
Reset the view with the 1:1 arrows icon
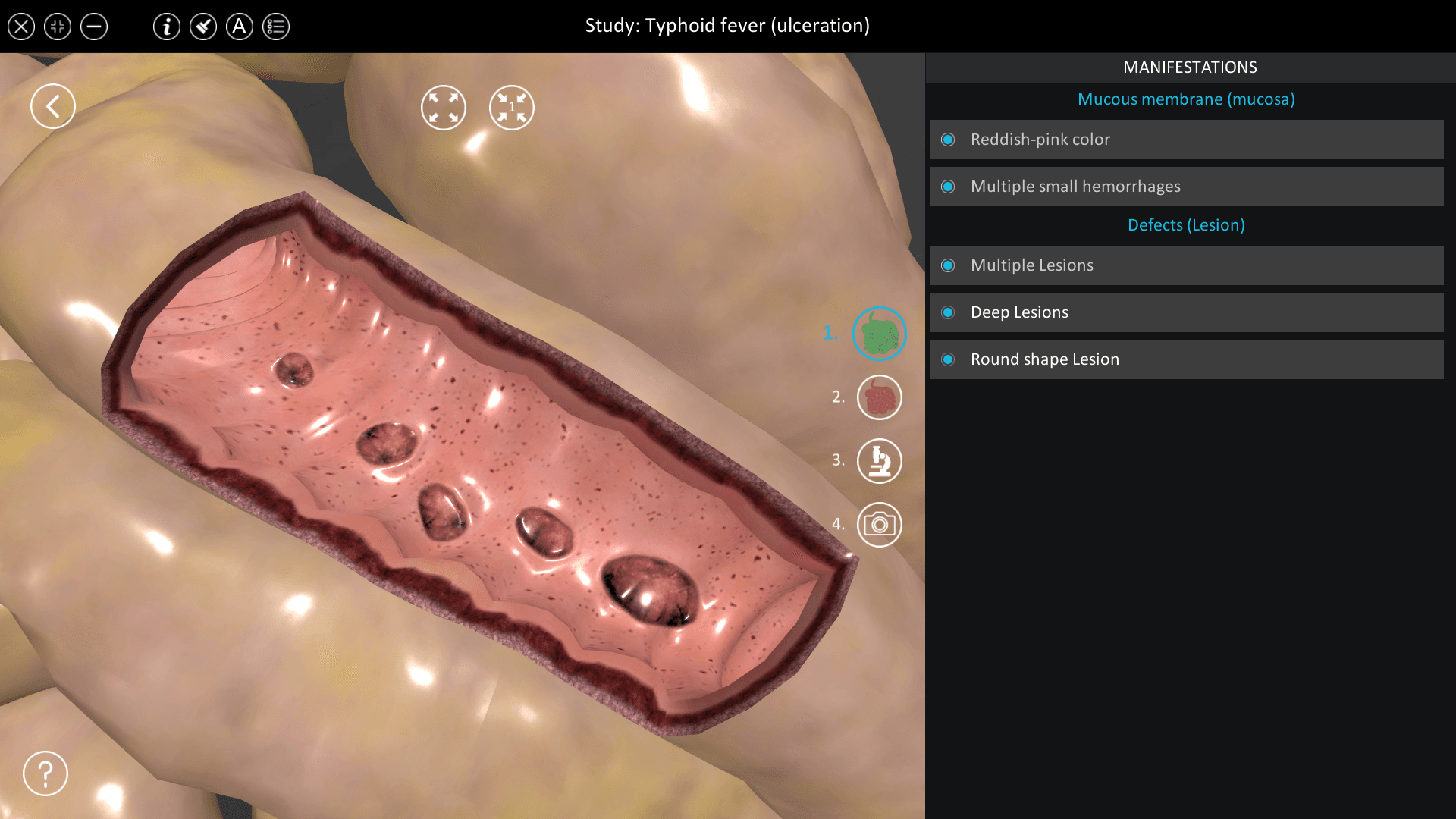[x=512, y=108]
